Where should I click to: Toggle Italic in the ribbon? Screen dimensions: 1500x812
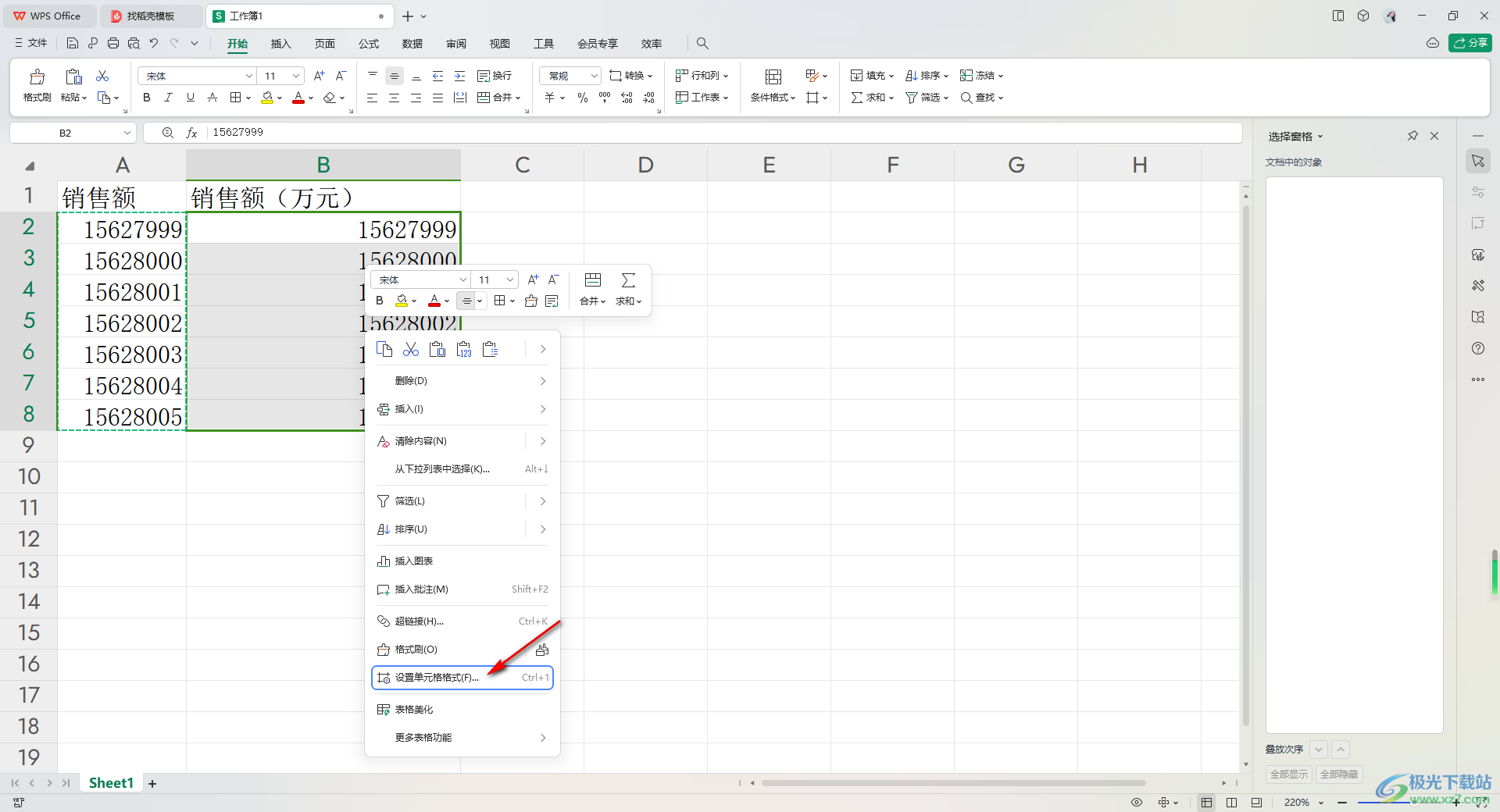coord(168,98)
